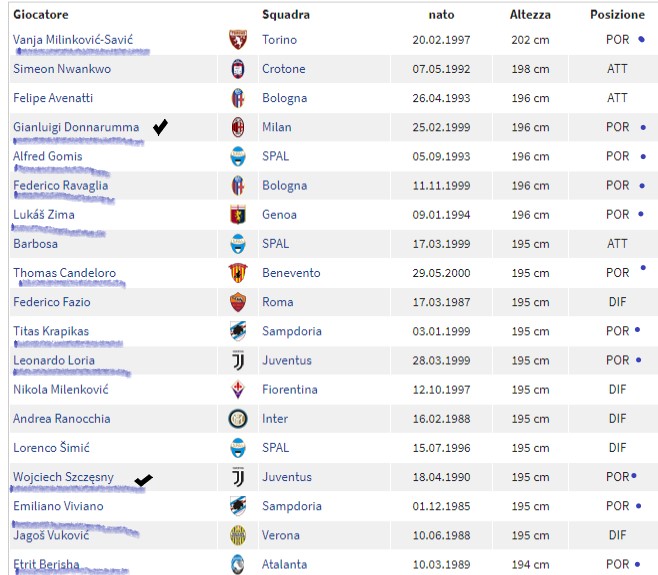Click the Milan club crest icon
The width and height of the screenshot is (658, 575).
(x=238, y=127)
